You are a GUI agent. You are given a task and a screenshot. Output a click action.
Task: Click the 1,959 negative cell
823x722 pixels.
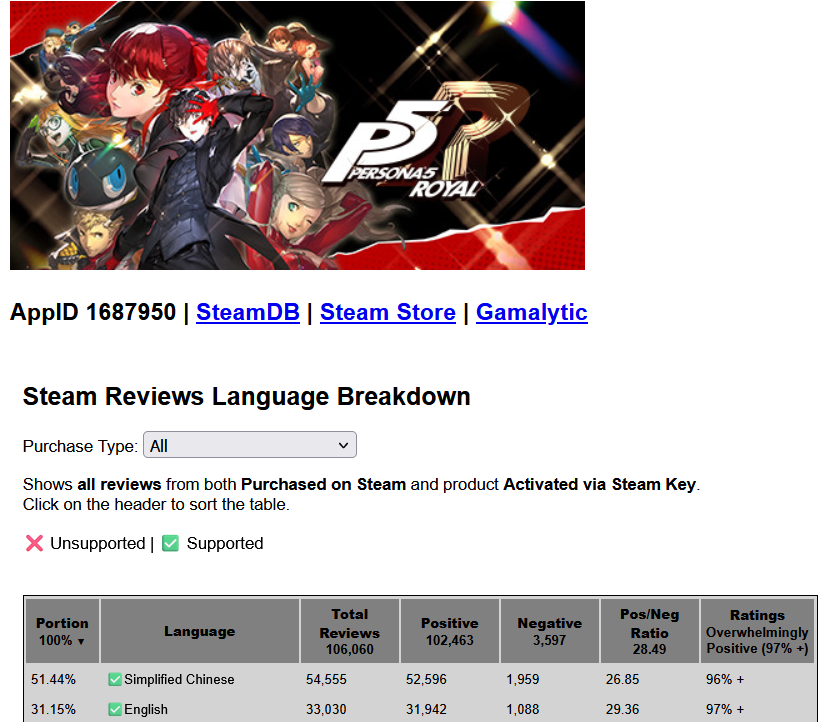[x=550, y=679]
